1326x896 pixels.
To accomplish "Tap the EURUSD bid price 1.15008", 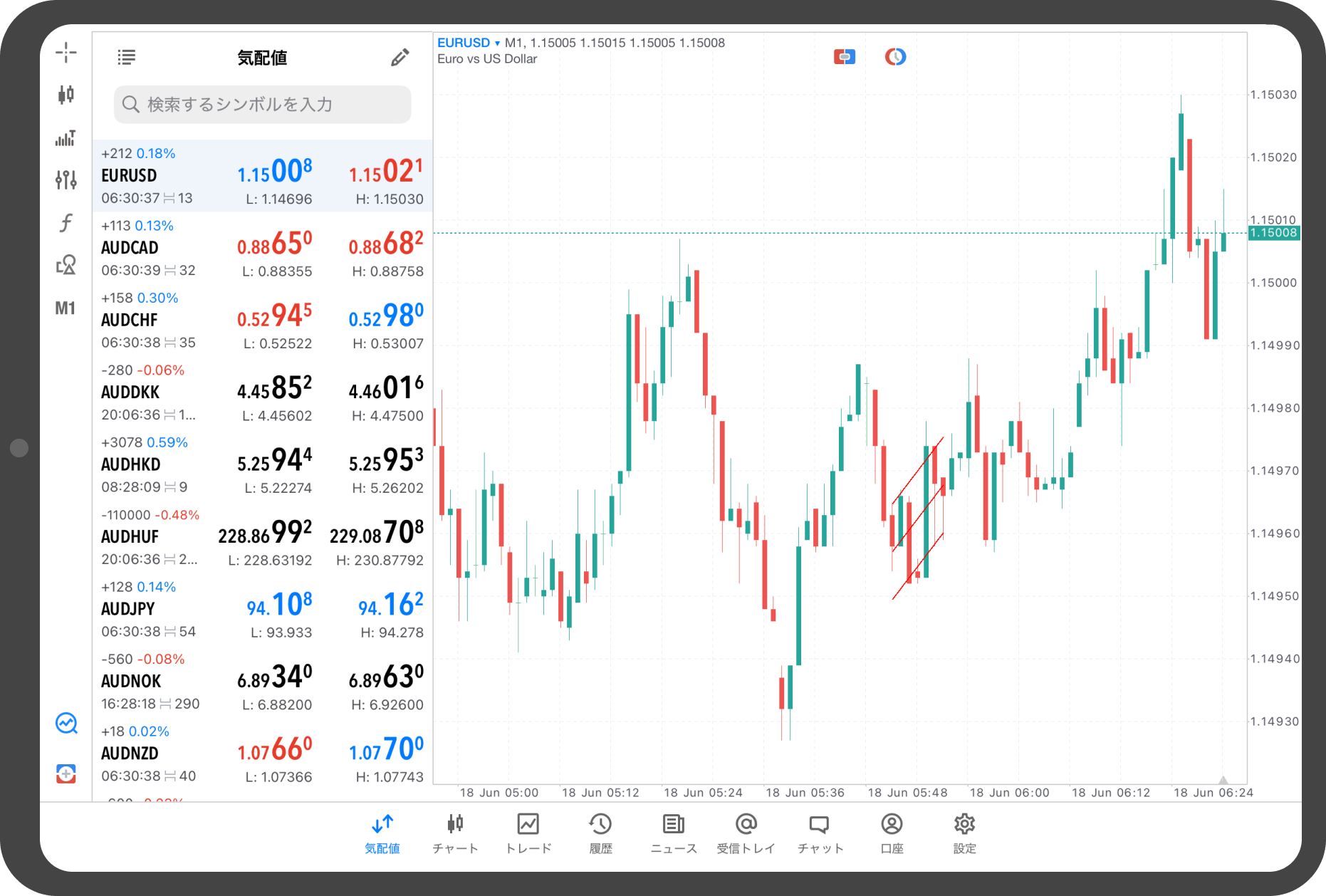I will (x=275, y=172).
